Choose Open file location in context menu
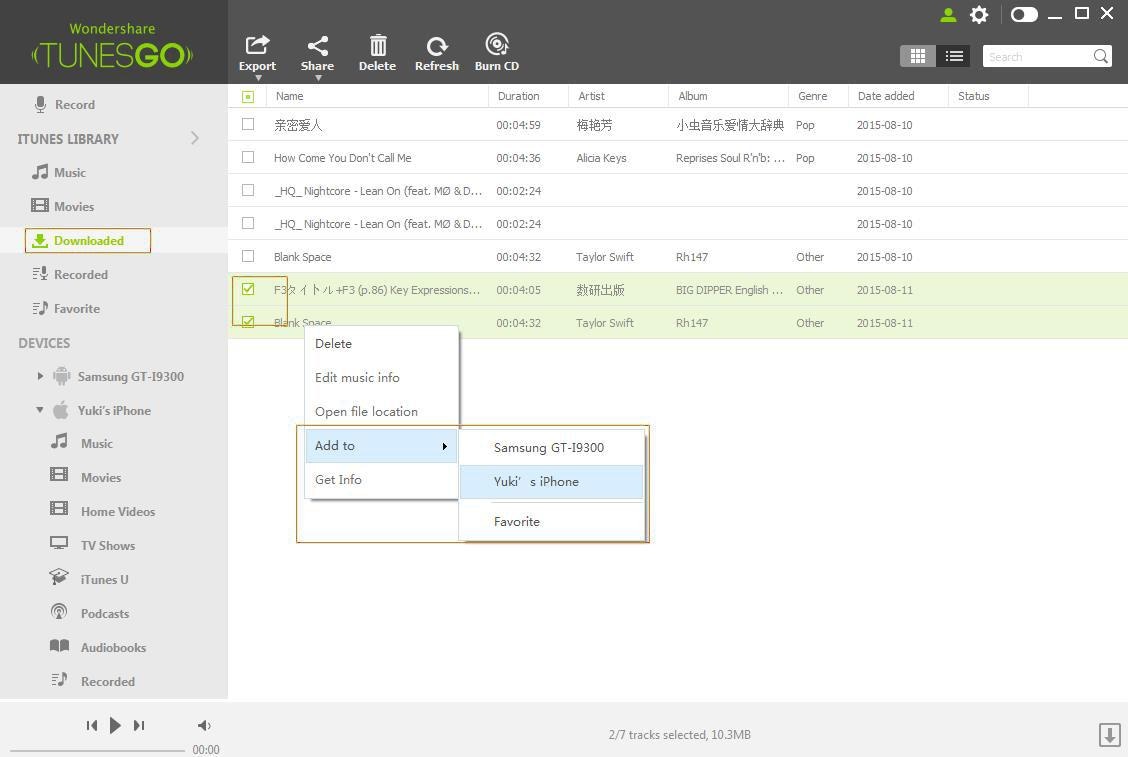1128x757 pixels. point(381,411)
